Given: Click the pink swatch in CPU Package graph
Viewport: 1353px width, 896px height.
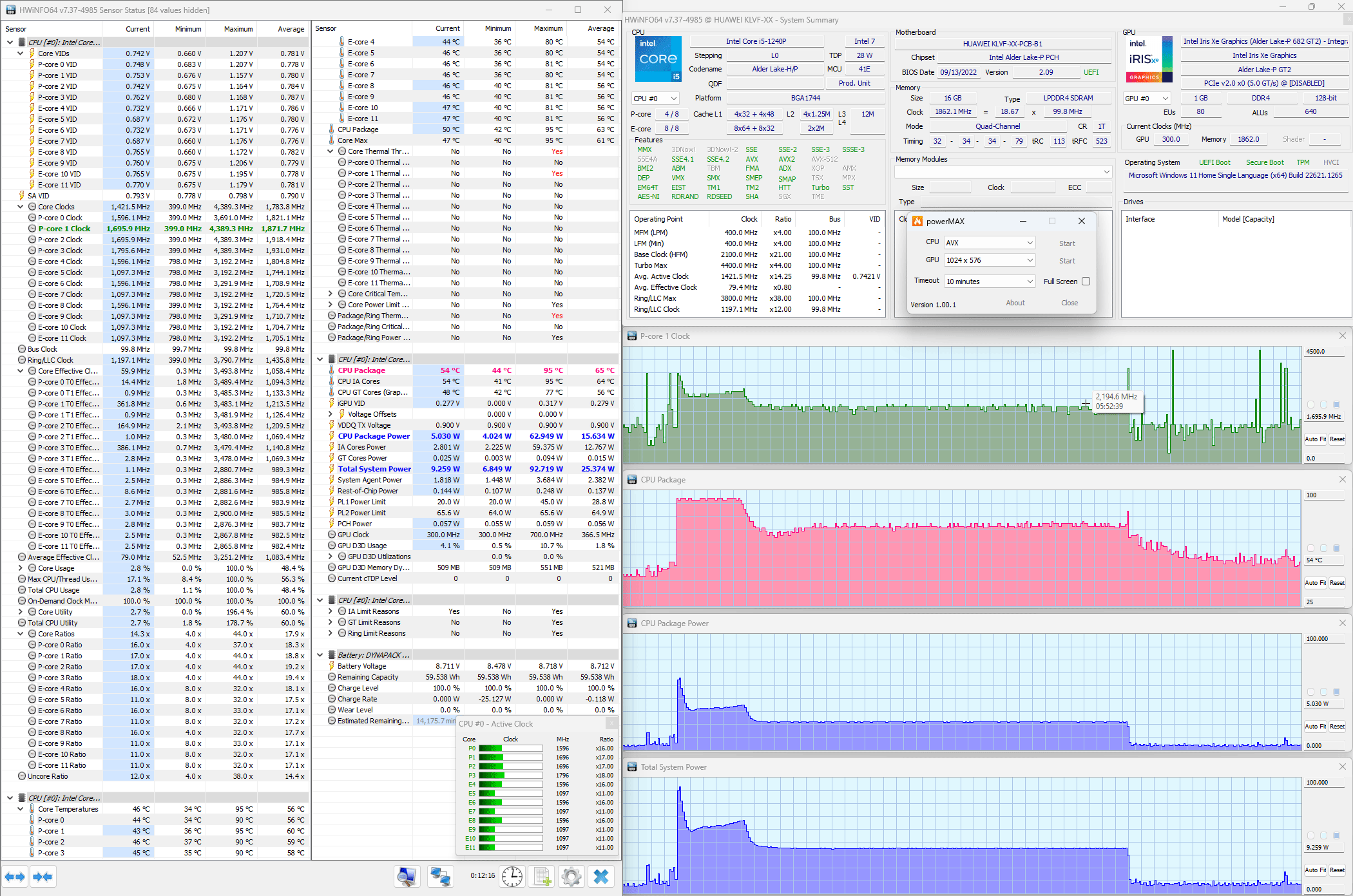Looking at the screenshot, I should [1310, 548].
